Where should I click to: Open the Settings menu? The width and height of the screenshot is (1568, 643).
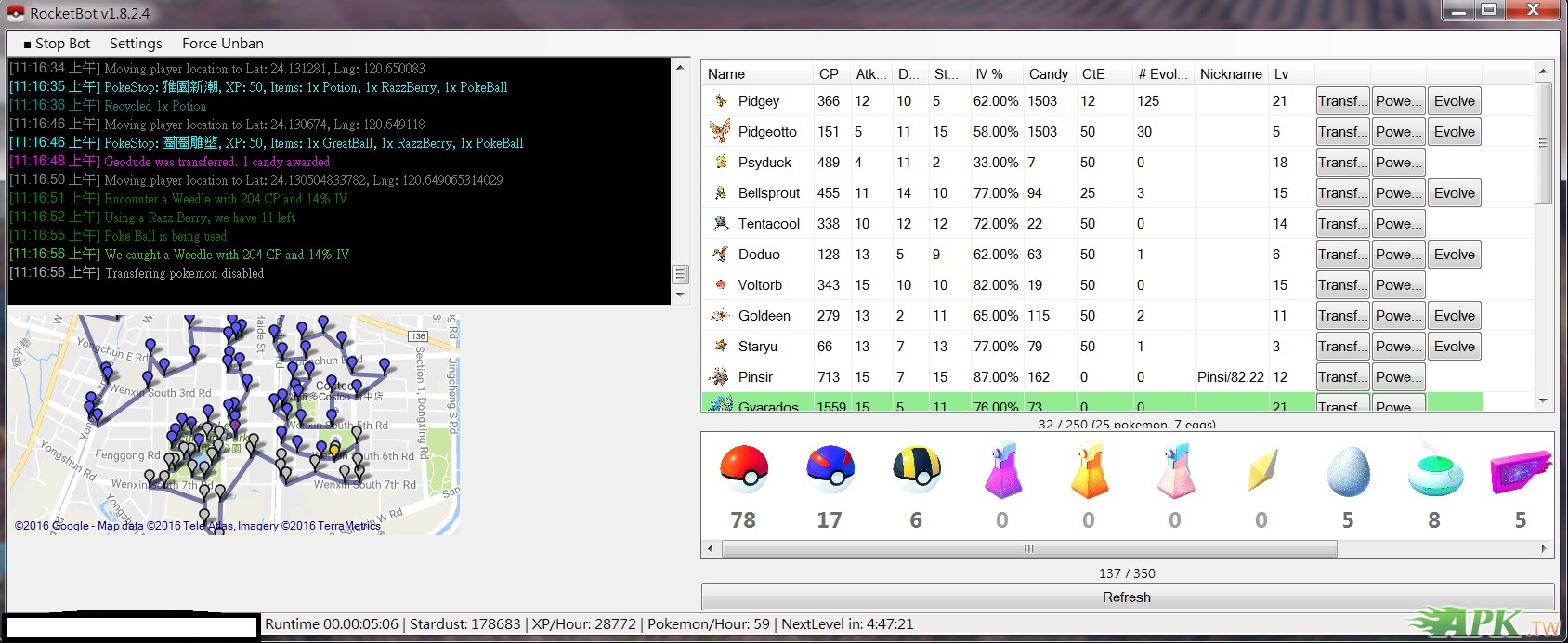pos(136,44)
